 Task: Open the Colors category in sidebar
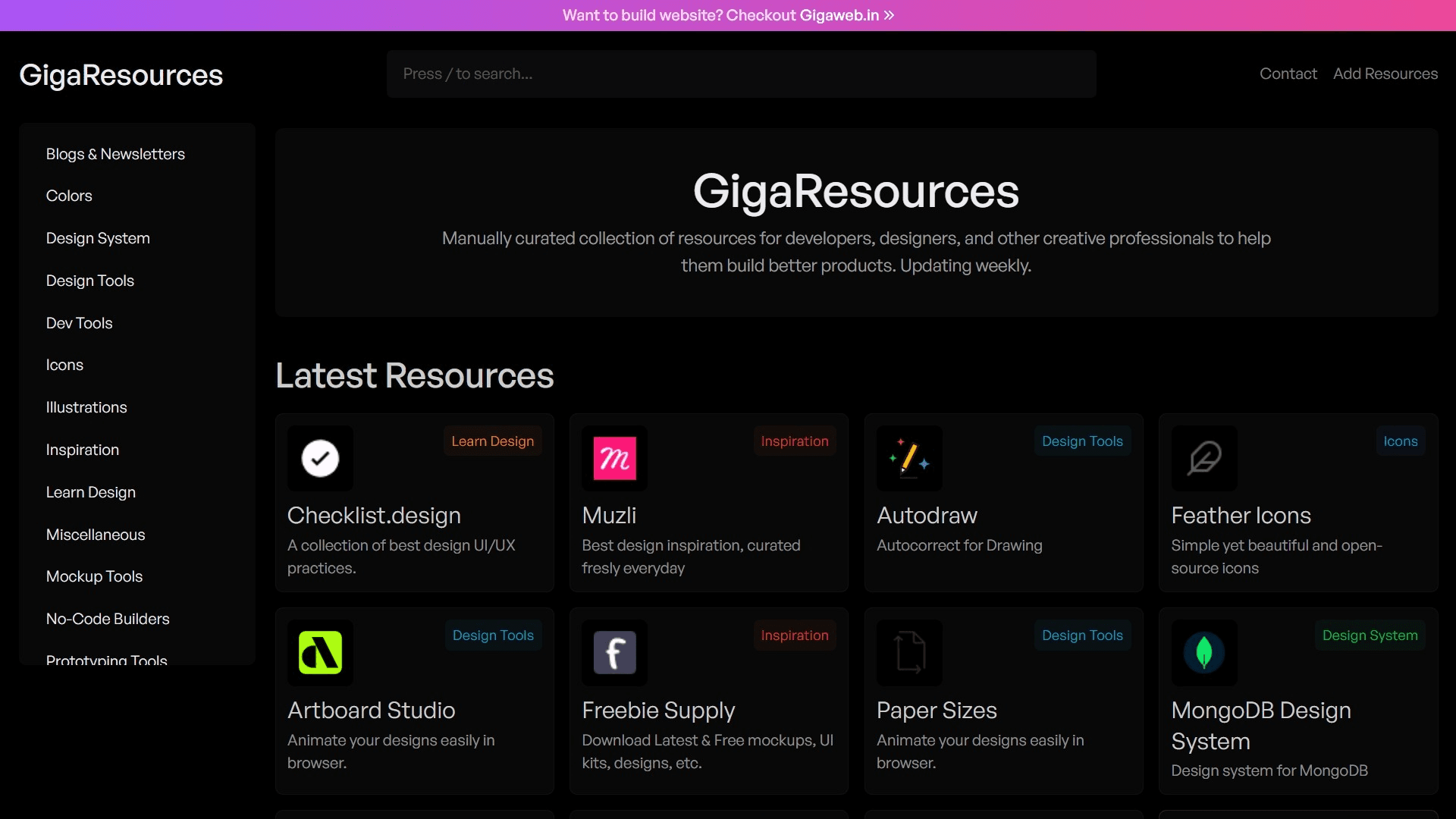point(69,195)
